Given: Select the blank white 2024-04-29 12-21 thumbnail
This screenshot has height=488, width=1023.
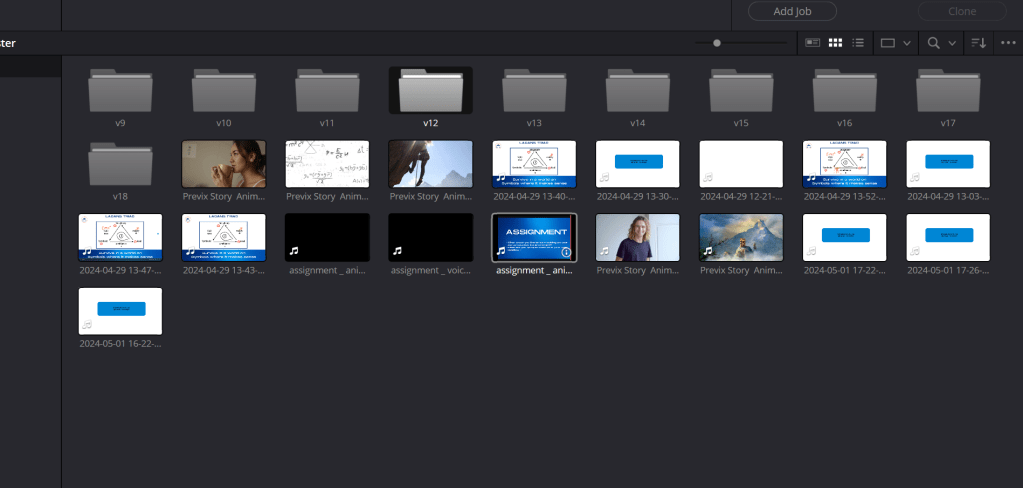Looking at the screenshot, I should 741,164.
